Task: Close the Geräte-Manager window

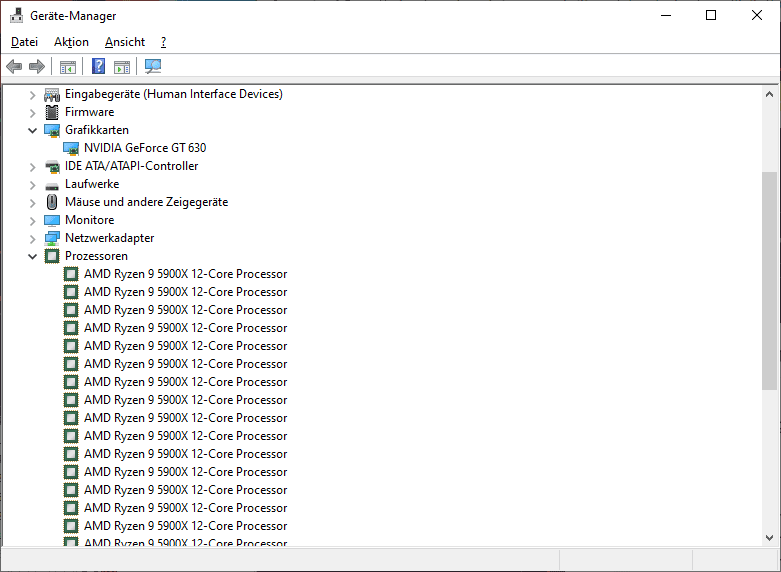Action: tap(757, 15)
